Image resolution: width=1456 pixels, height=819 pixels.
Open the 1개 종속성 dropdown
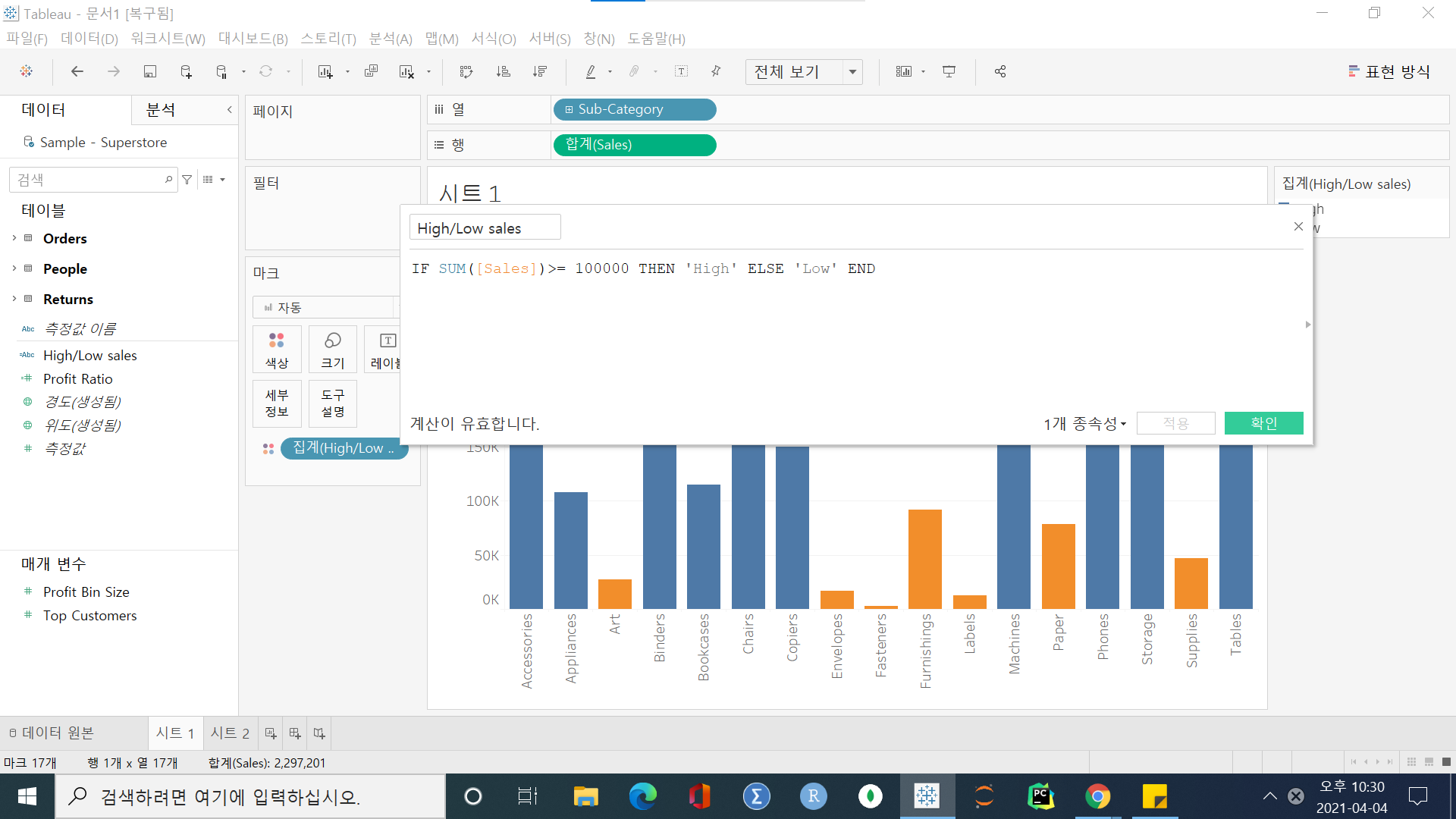pyautogui.click(x=1084, y=423)
